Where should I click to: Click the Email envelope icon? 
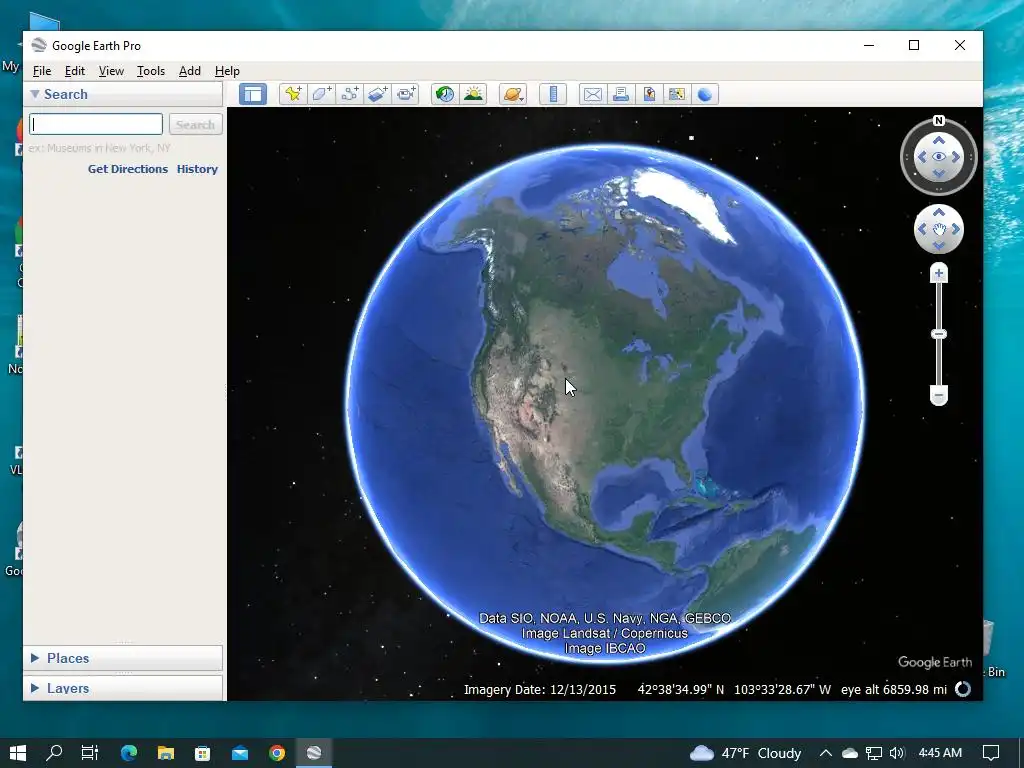pos(592,94)
